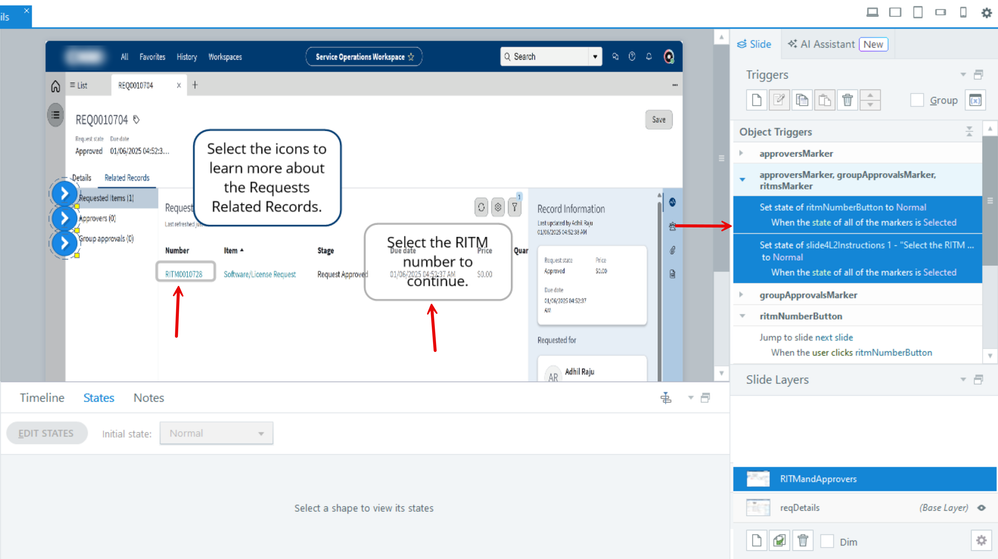Open the Slide Layers panel options arrow
Viewport: 998px width, 559px height.
click(963, 379)
